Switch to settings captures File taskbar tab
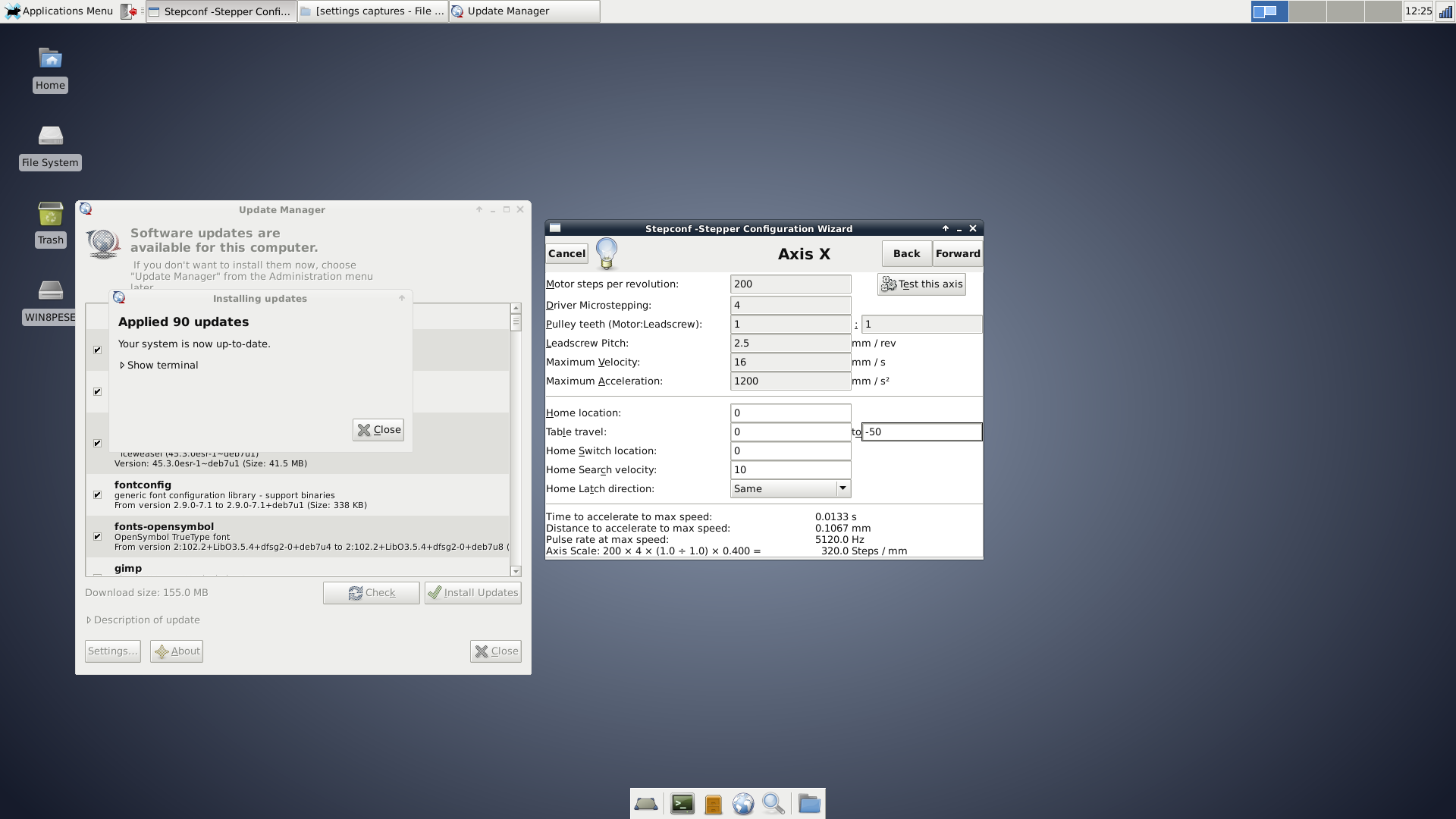Viewport: 1456px width, 819px height. click(372, 11)
